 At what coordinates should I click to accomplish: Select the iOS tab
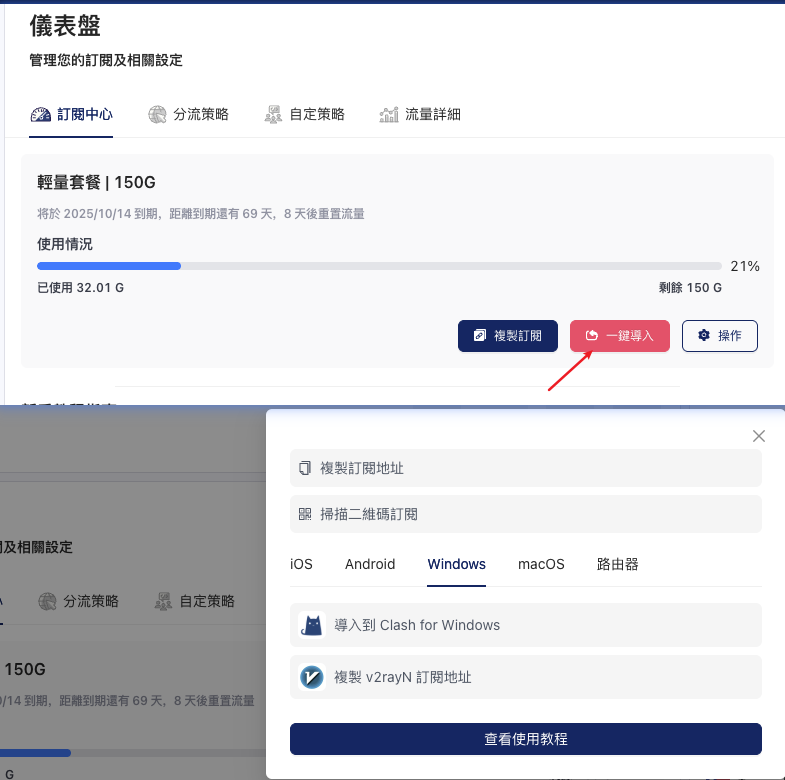(301, 564)
